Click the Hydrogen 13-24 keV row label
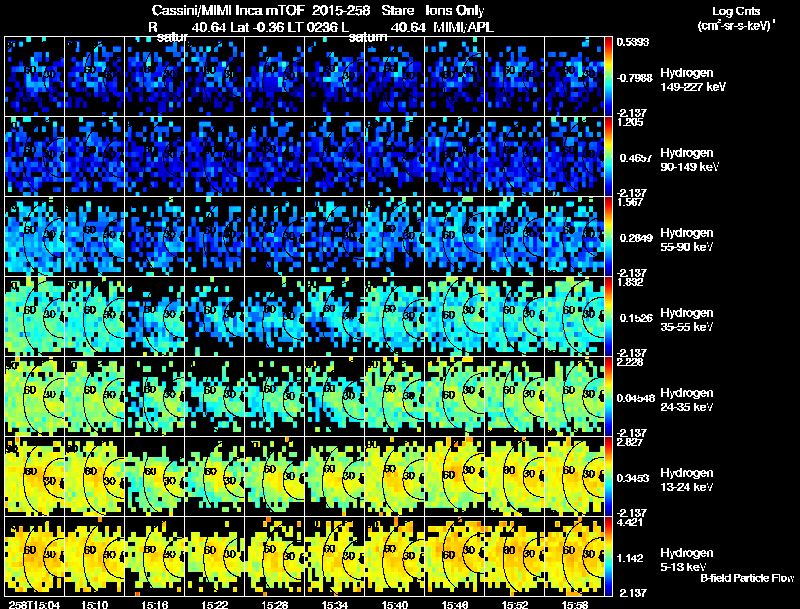Screen dimensions: 800x609 687,480
